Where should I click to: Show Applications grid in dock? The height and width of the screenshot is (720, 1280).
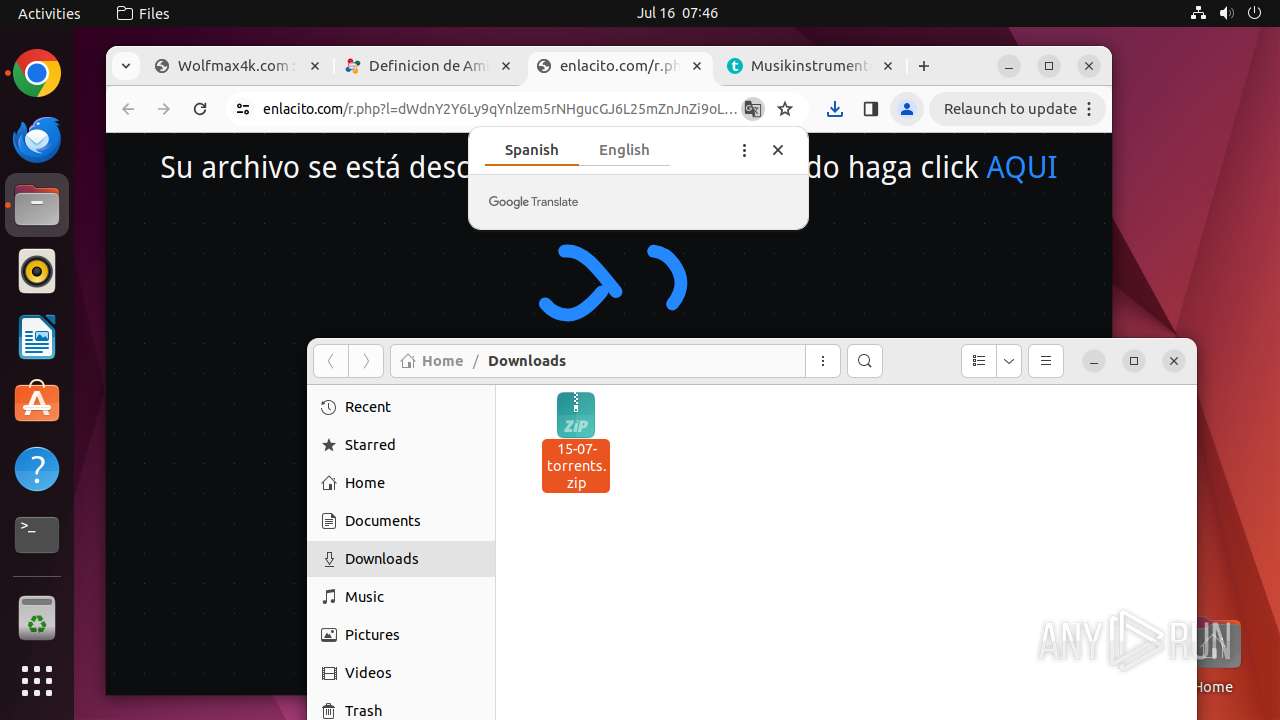37,681
